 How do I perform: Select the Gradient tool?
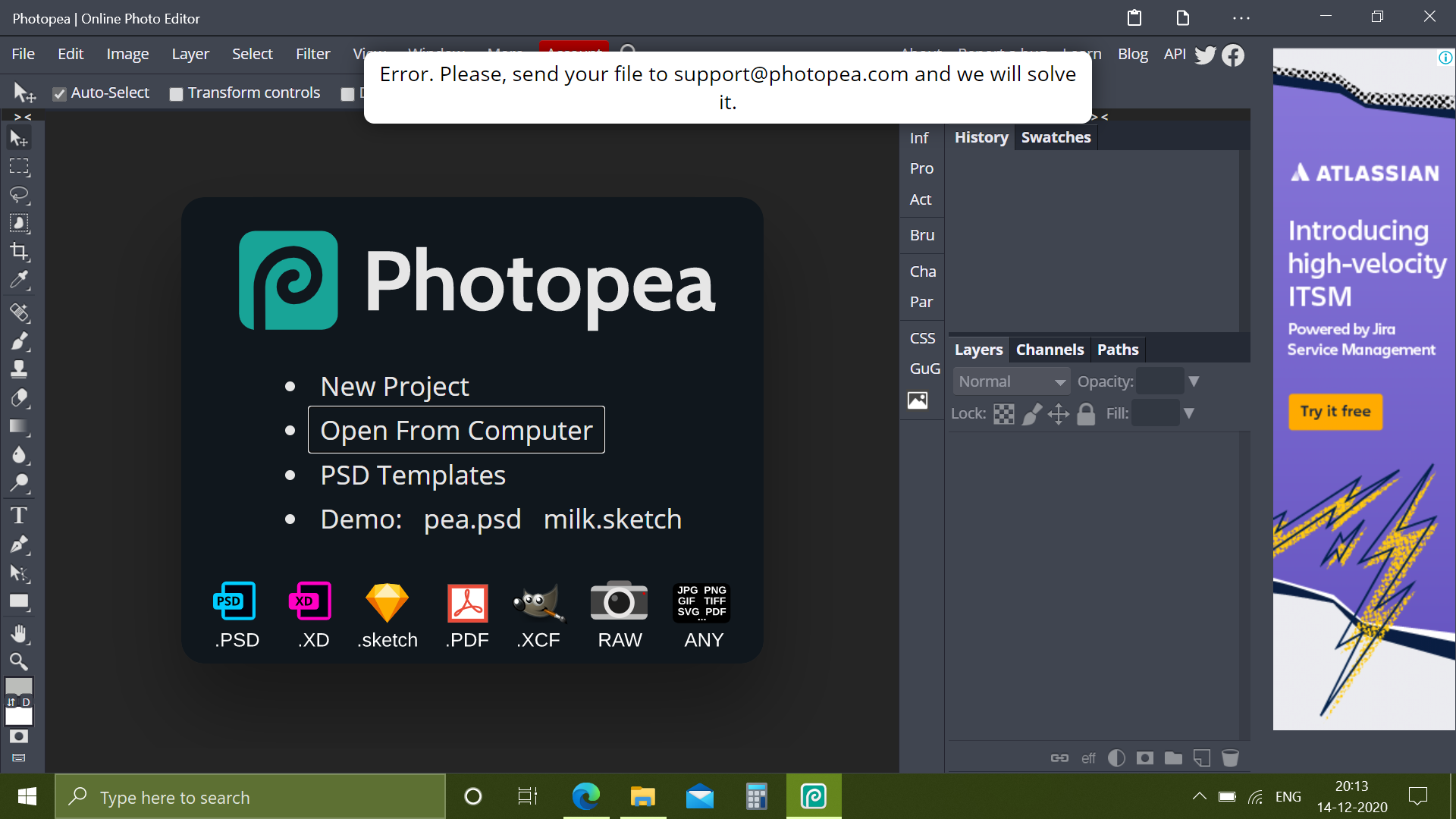(x=20, y=427)
